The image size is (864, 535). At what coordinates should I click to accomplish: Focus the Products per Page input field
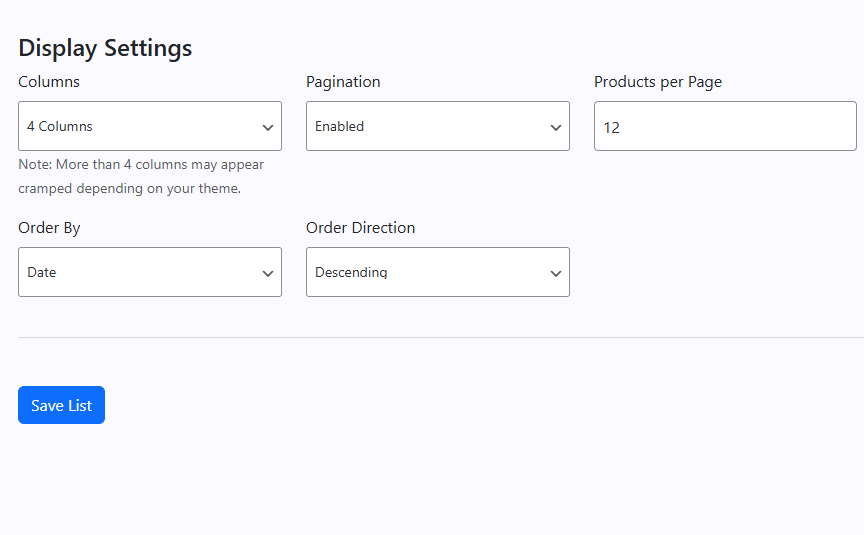click(725, 127)
